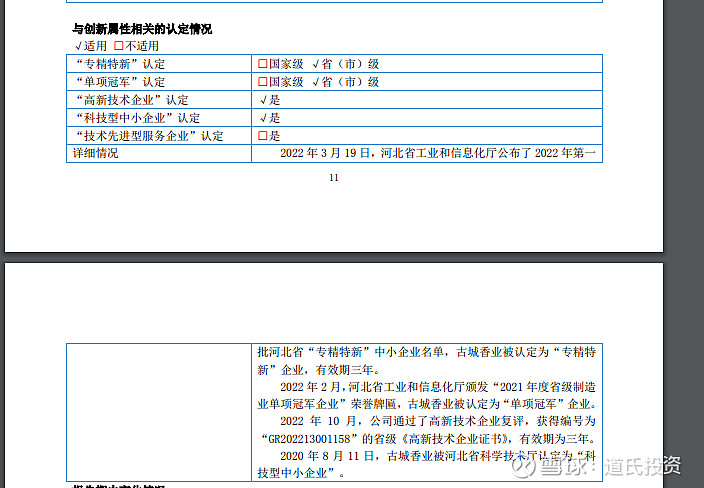Viewport: 704px width, 488px height.
Task: Check 是 box for 技术先进型服务企业 认定
Action: pos(263,136)
